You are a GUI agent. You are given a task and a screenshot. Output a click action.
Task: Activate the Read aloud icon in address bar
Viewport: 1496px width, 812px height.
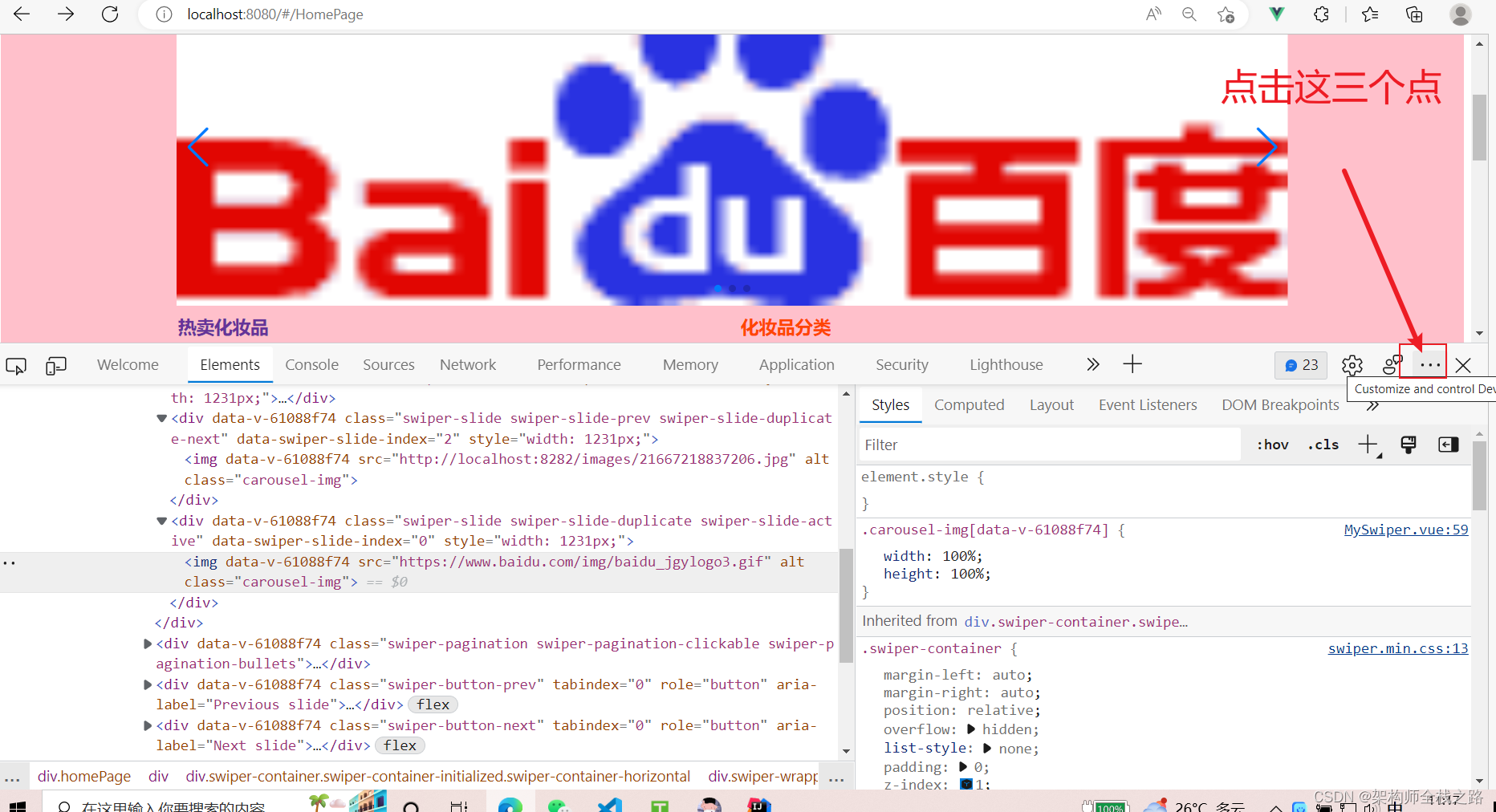point(1153,14)
